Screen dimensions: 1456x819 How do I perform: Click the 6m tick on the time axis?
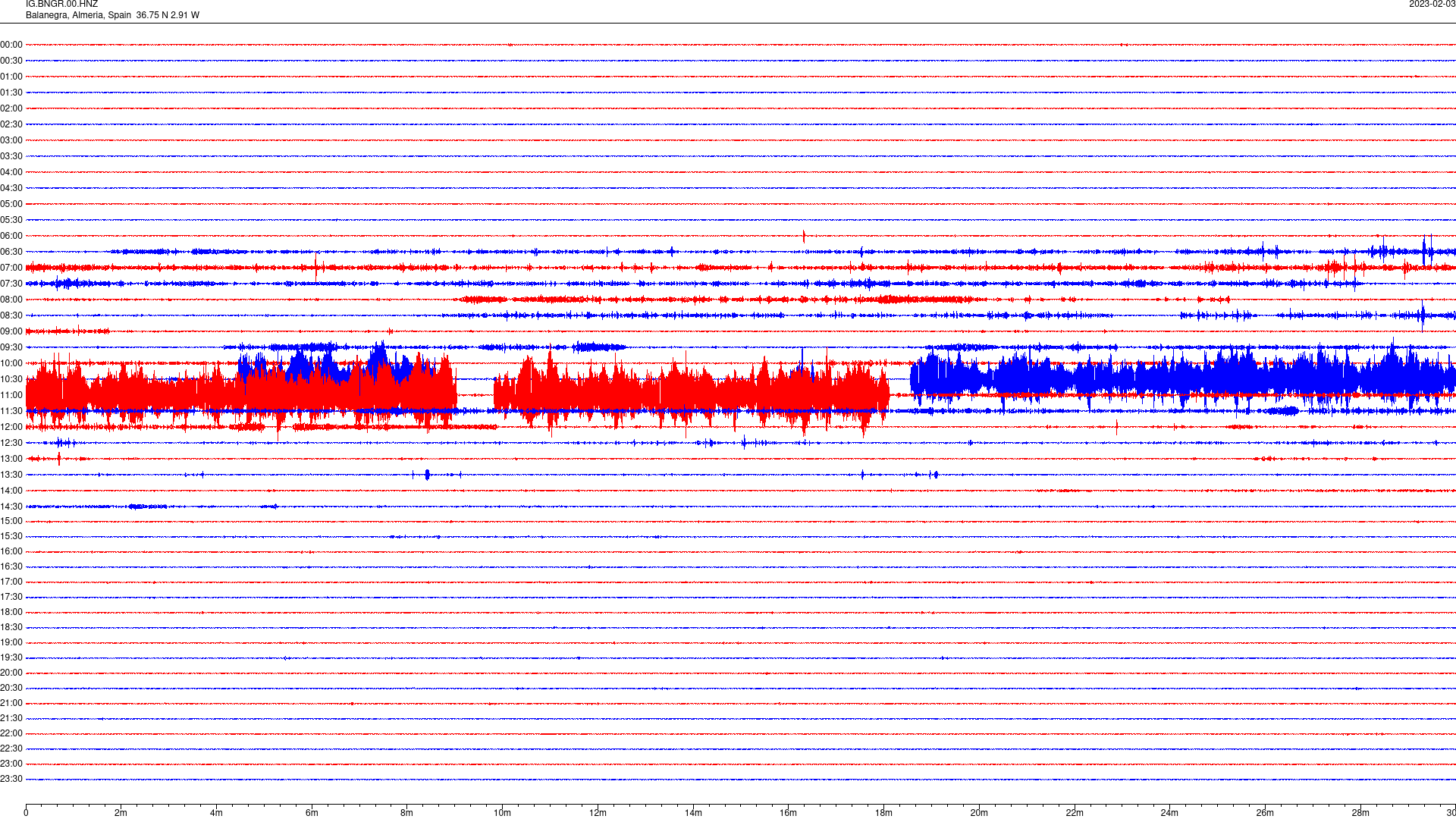click(x=312, y=813)
